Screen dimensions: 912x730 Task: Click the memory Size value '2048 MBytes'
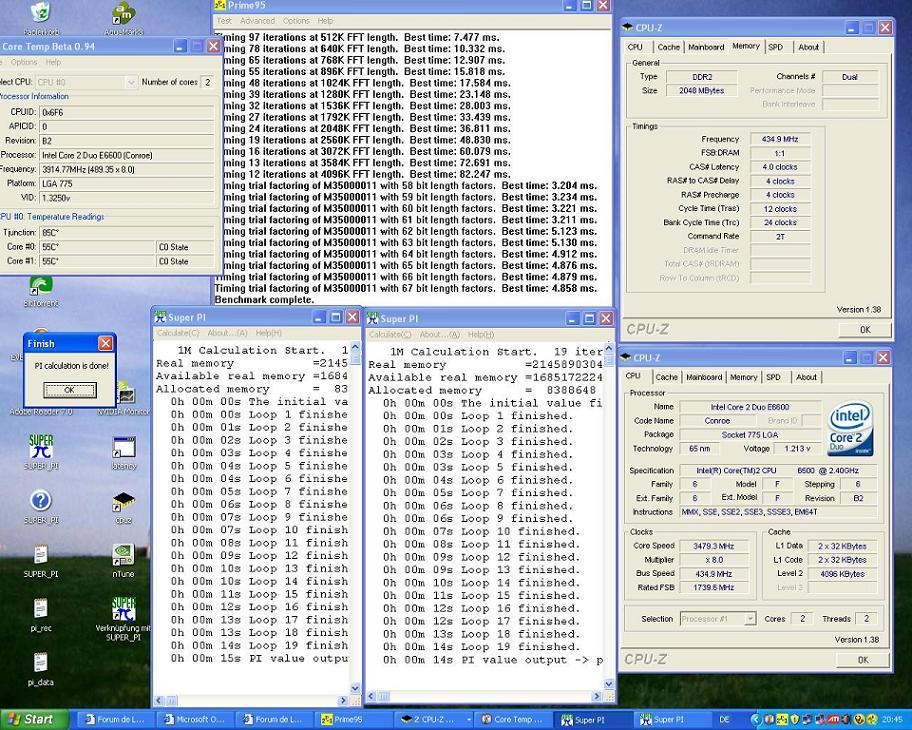pos(701,91)
